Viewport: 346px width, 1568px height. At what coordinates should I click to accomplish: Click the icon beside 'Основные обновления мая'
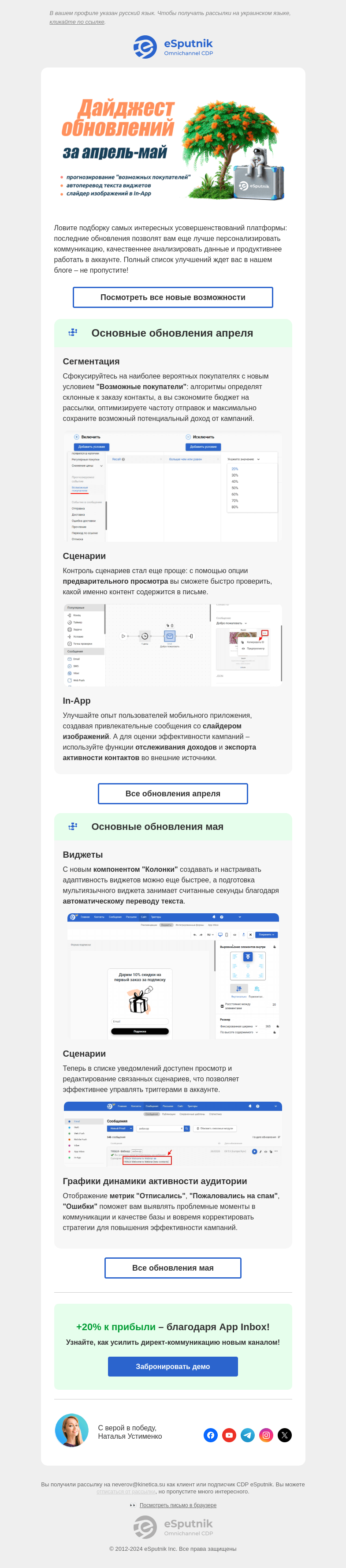coord(73,826)
